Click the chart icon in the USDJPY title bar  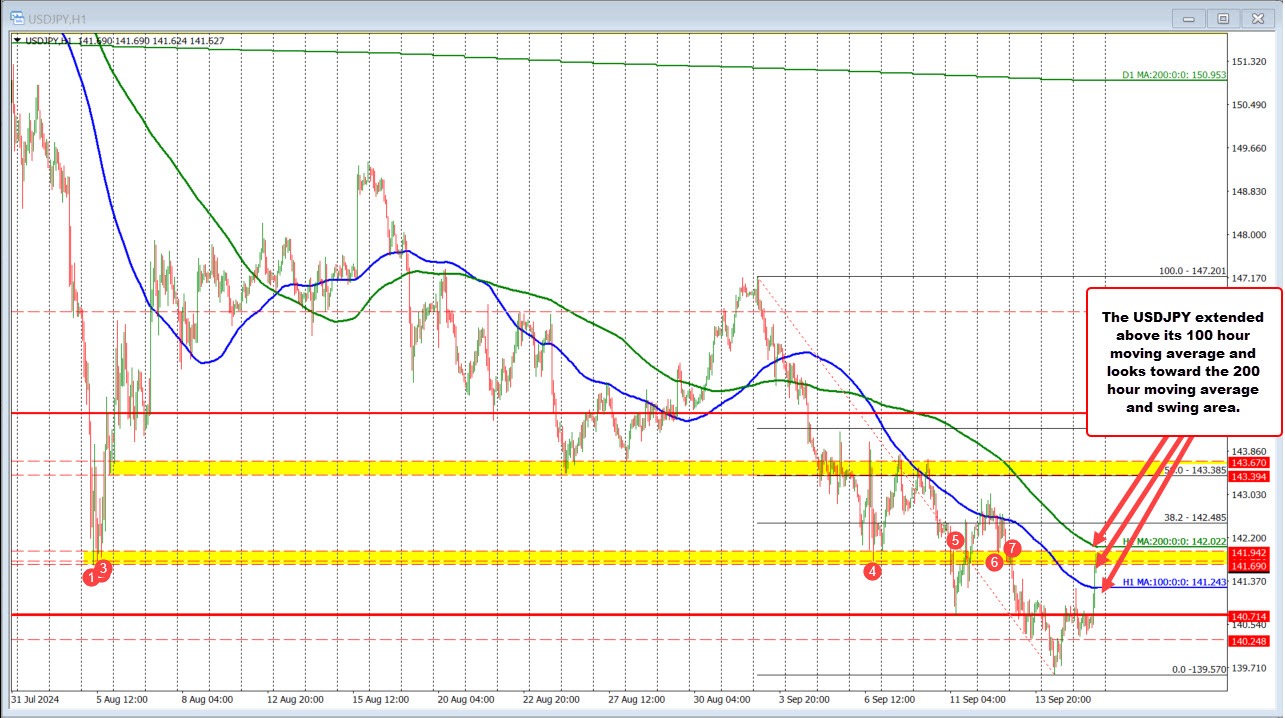coord(16,17)
